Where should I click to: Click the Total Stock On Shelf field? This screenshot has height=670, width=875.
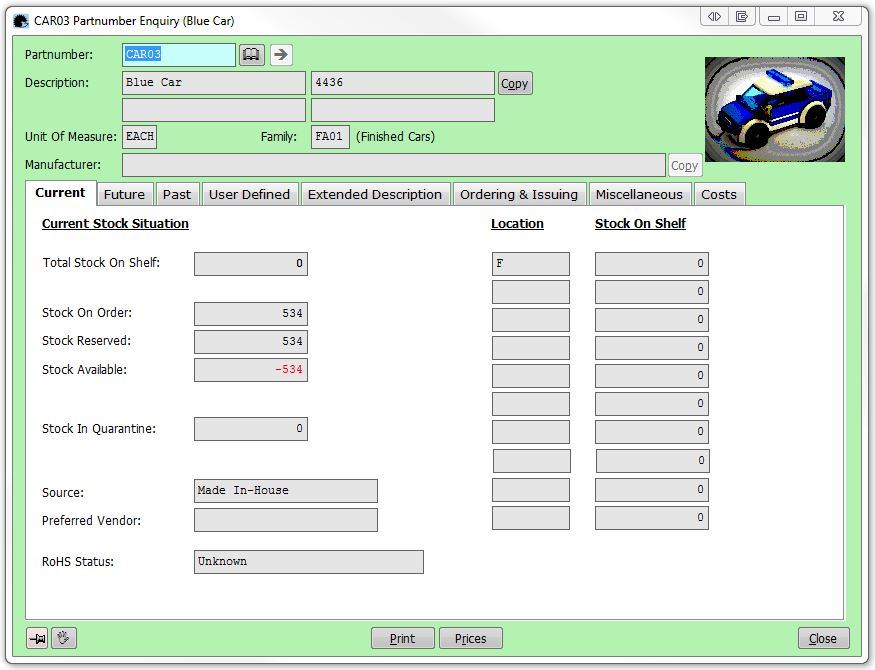[x=251, y=263]
